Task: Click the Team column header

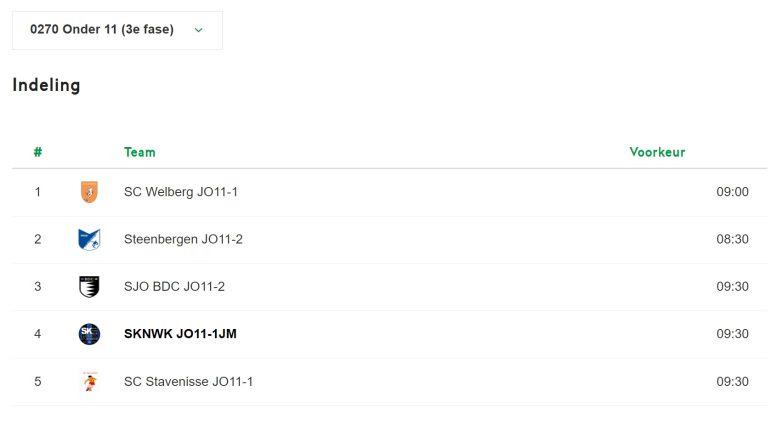Action: pyautogui.click(x=140, y=152)
